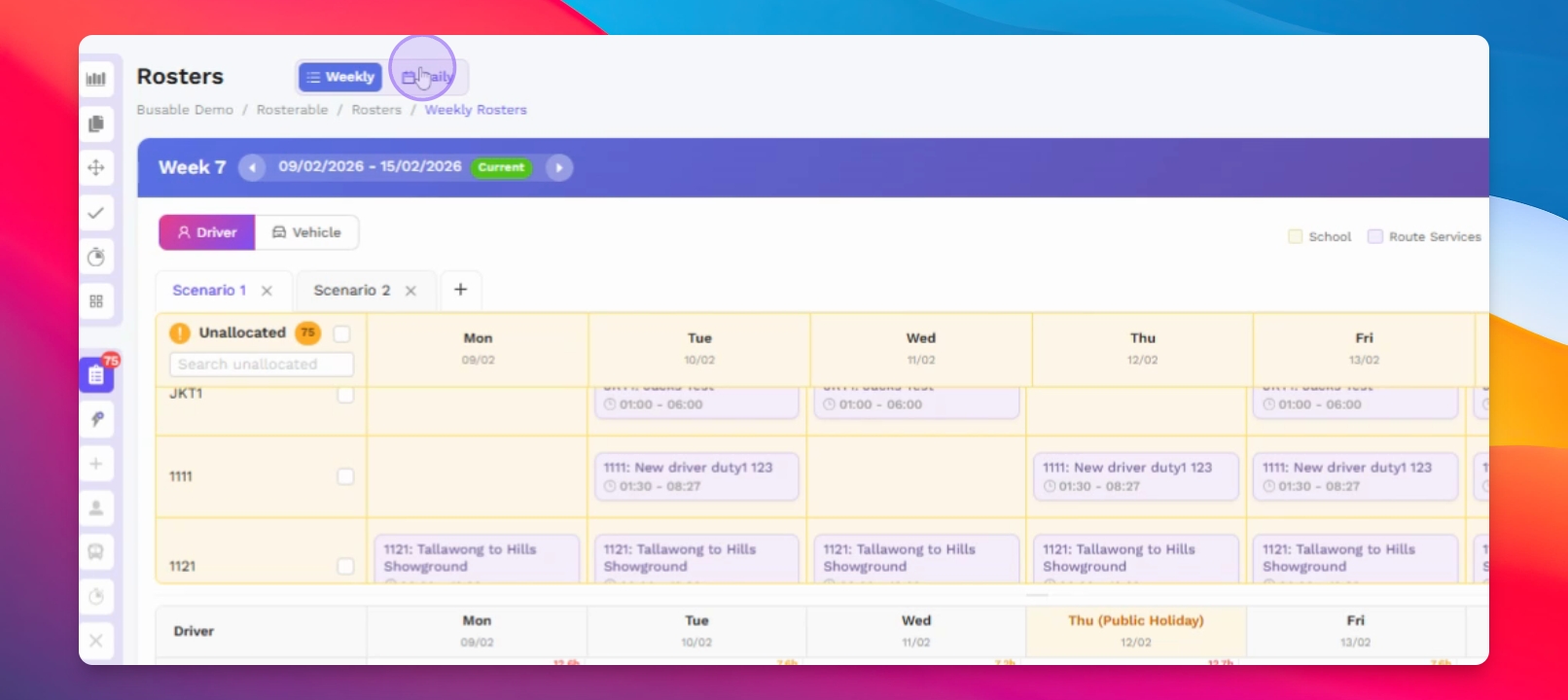Click the orange Unallocated warning icon
This screenshot has height=700, width=1568.
pyautogui.click(x=180, y=332)
